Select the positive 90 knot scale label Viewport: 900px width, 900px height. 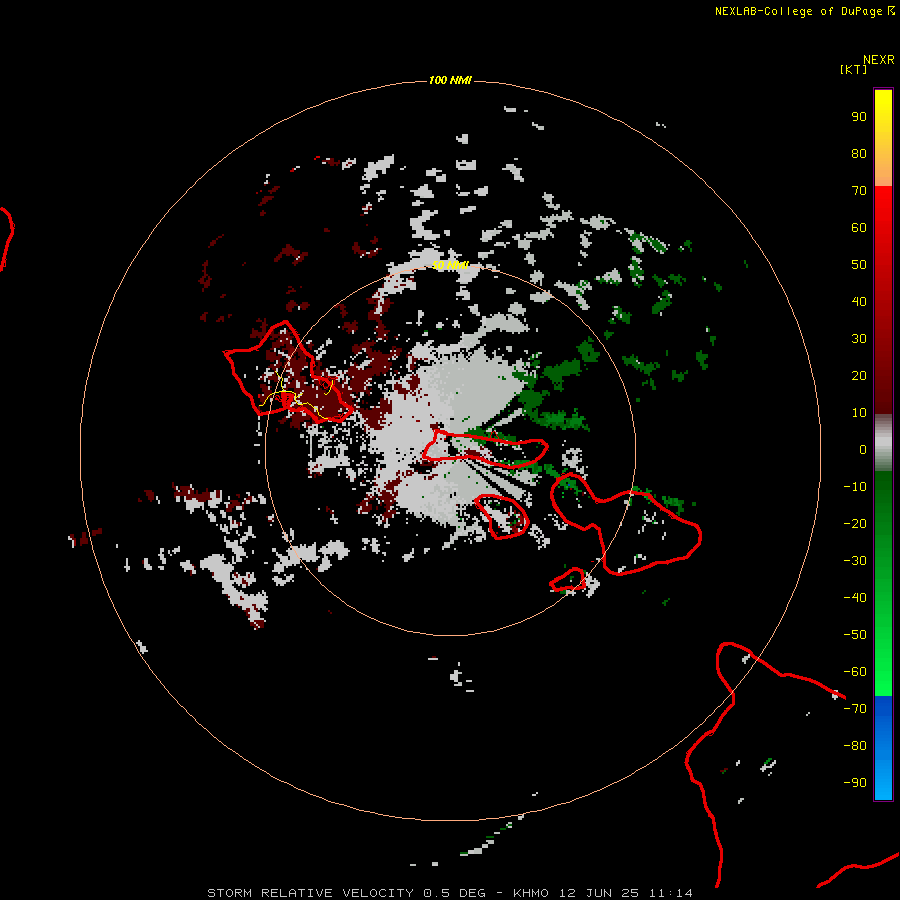point(859,117)
